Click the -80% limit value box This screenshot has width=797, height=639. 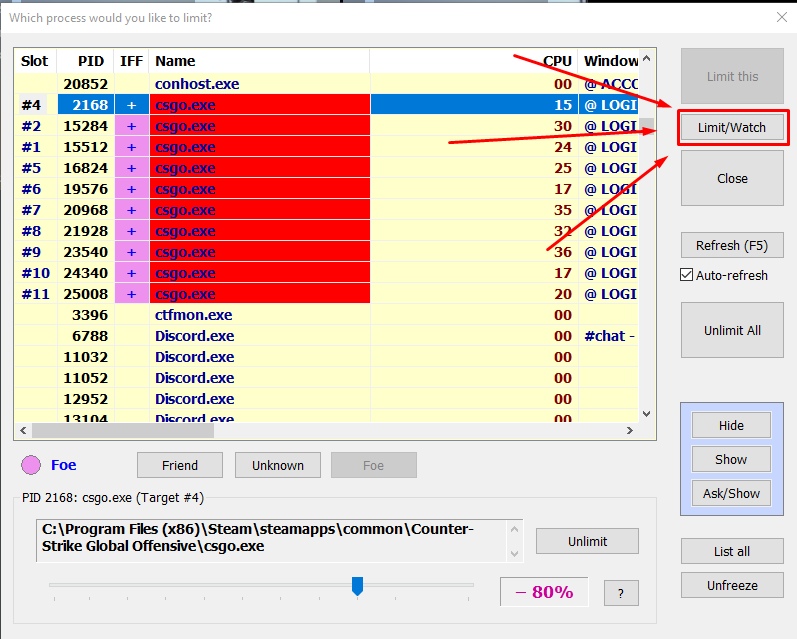[x=544, y=592]
